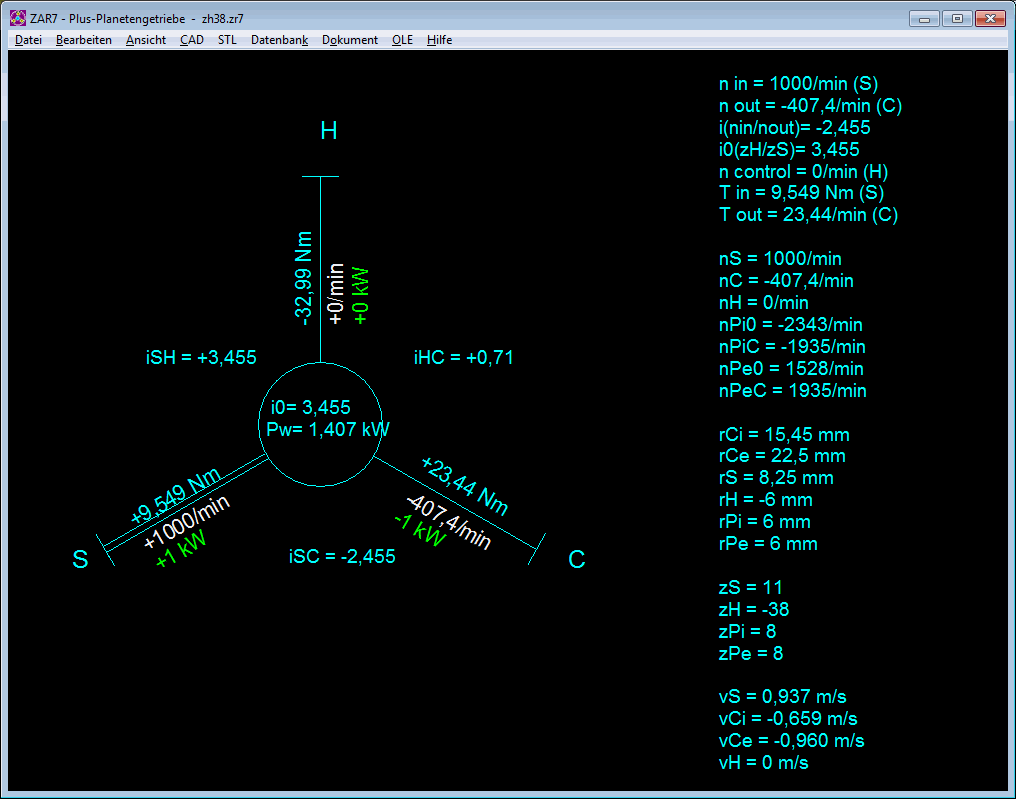Click the C shaft label in diagram
The image size is (1016, 799).
577,559
